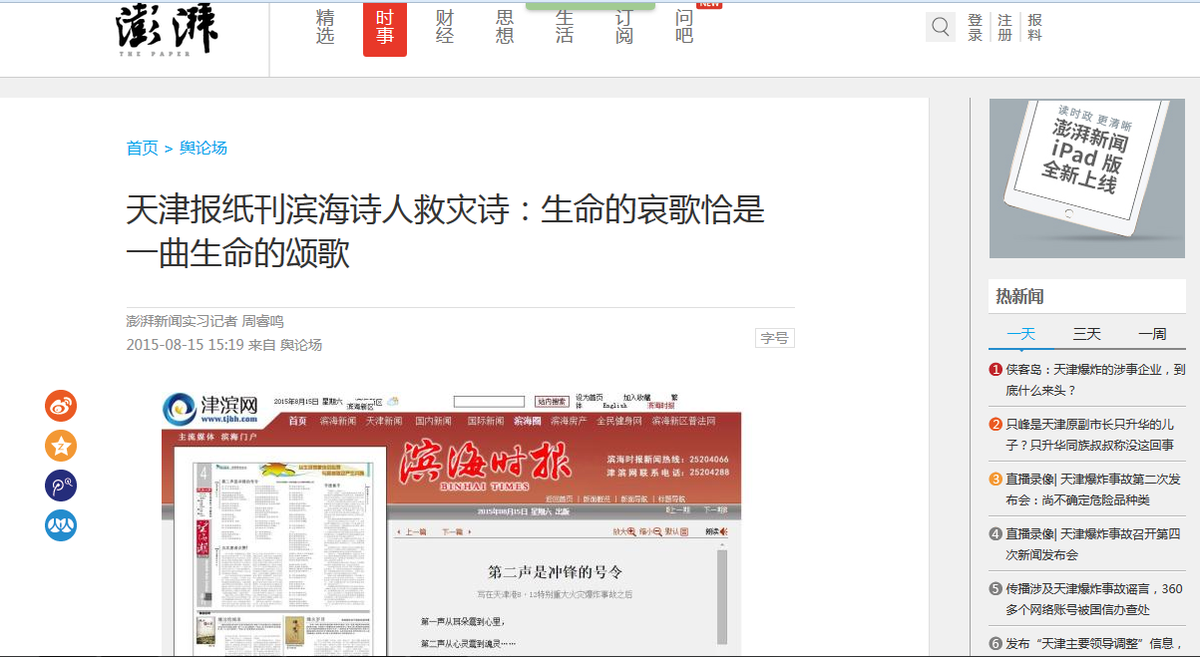Click the 澎湃新闻 iPad版 advertisement banner
1200x657 pixels.
1086,178
